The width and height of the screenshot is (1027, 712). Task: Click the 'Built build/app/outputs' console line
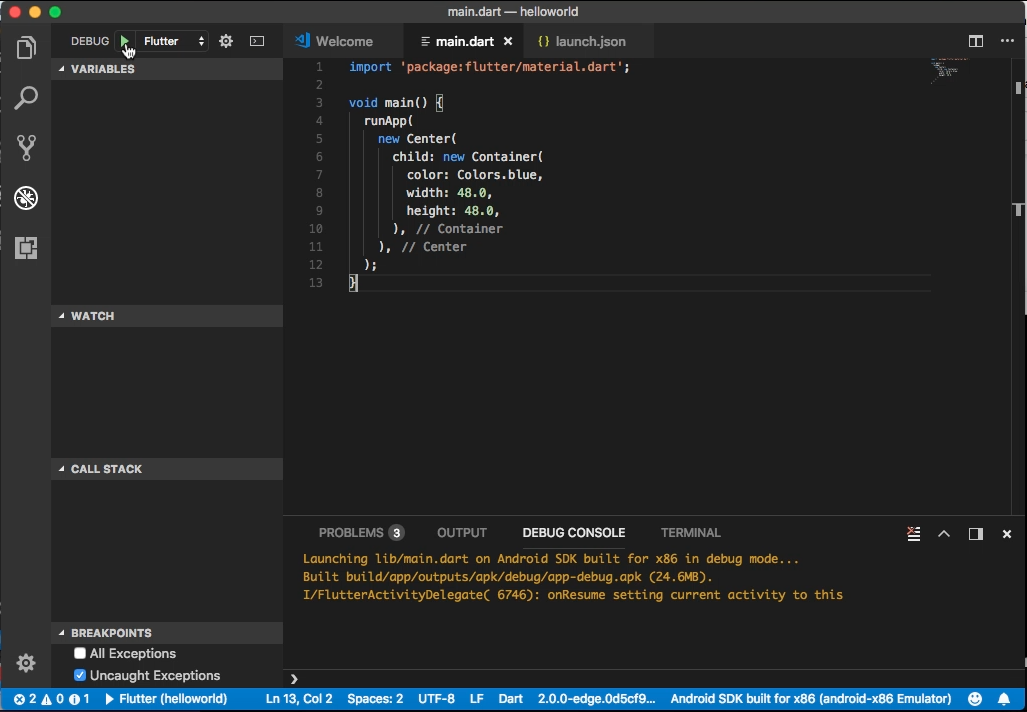(x=508, y=577)
